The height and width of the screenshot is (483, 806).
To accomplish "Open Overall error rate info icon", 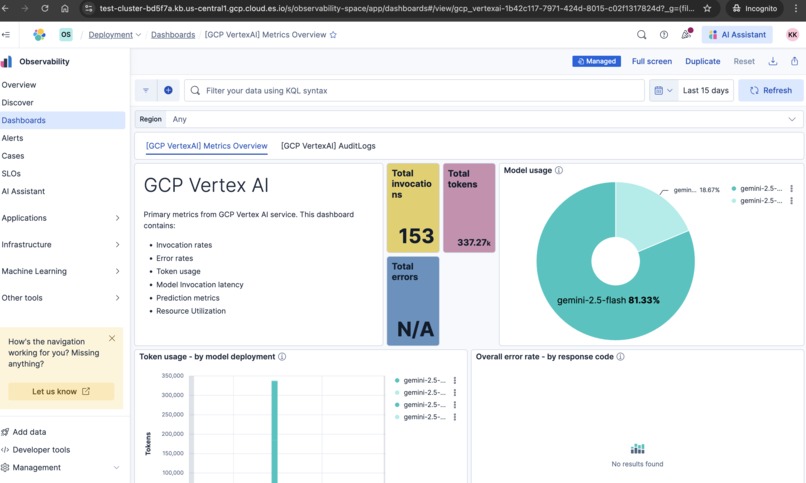I will point(620,357).
